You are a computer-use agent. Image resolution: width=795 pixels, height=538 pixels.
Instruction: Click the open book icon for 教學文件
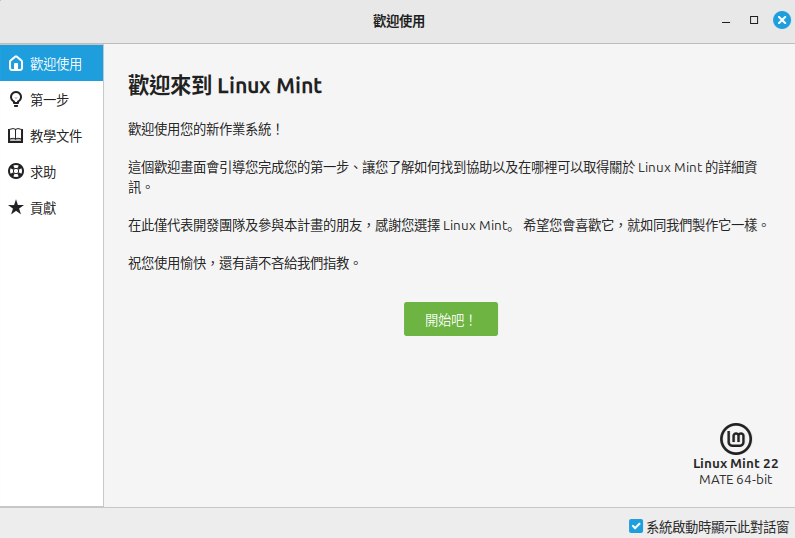pyautogui.click(x=15, y=136)
